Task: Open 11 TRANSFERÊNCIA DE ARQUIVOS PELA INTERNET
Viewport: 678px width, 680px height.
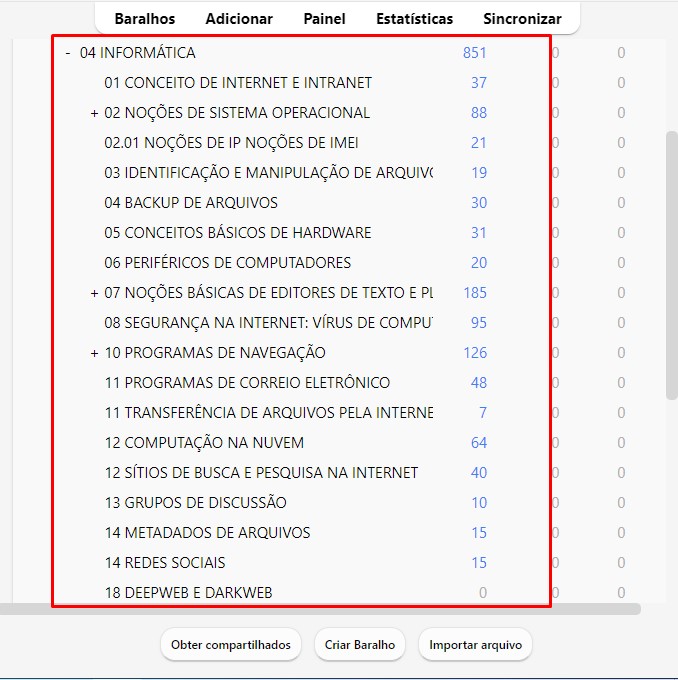Action: [x=269, y=412]
